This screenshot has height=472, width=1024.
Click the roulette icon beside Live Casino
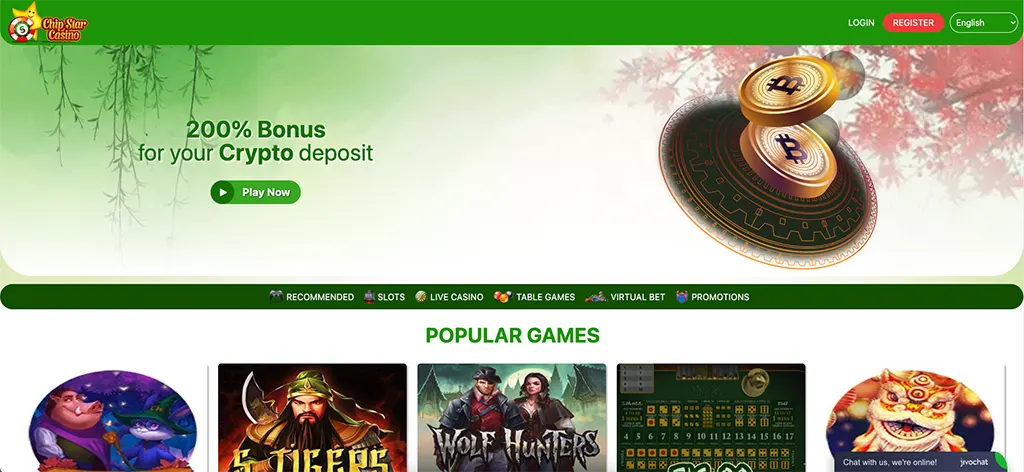click(x=421, y=296)
